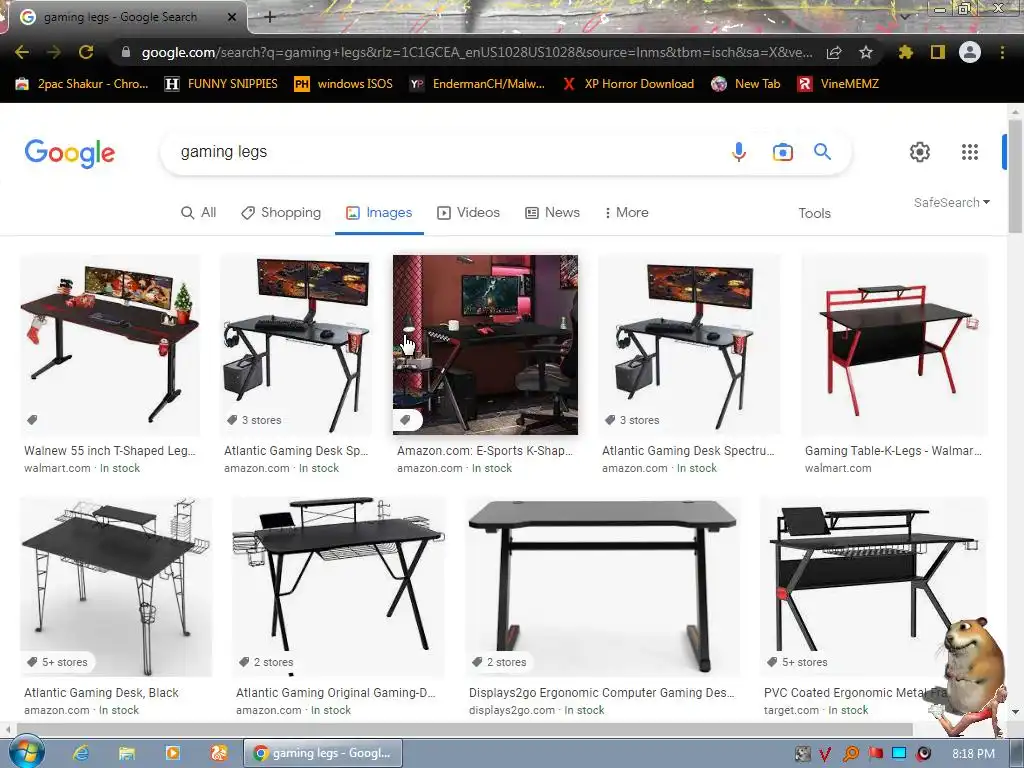Open the New Tab bookmark
Viewport: 1024px width, 768px height.
point(745,84)
